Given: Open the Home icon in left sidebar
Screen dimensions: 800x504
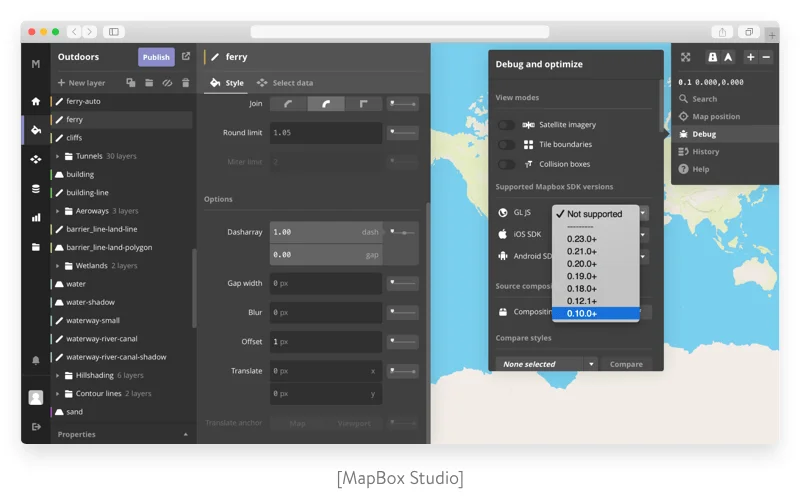Looking at the screenshot, I should click(x=36, y=101).
